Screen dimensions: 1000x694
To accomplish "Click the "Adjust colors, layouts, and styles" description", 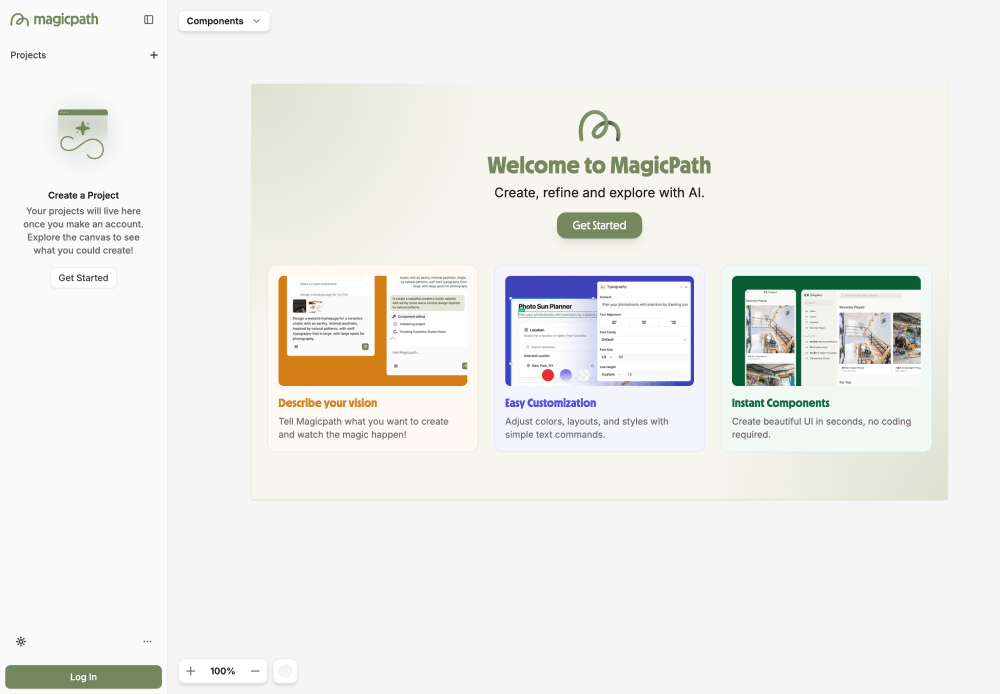I will click(x=587, y=428).
